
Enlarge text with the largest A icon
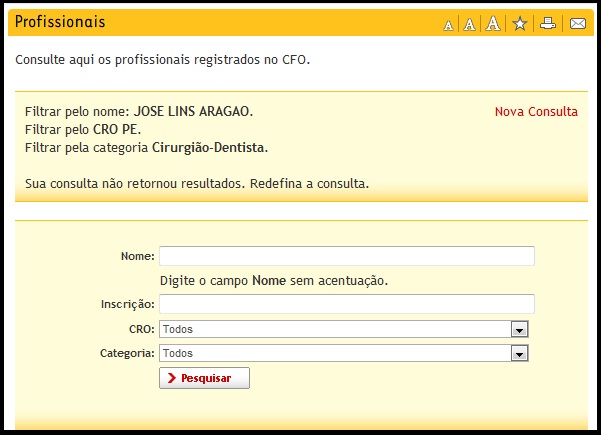[493, 24]
